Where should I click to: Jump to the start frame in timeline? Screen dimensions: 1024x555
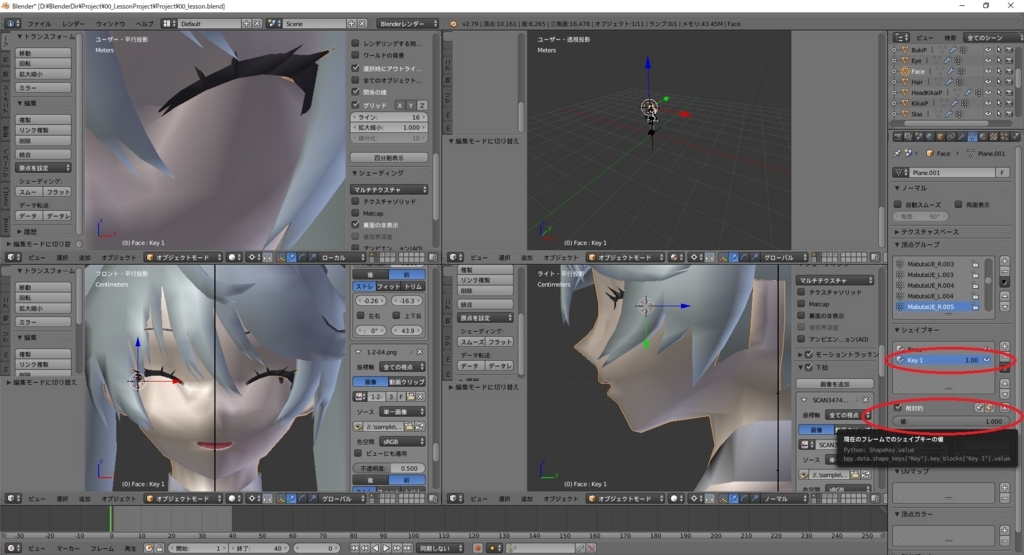click(x=353, y=548)
